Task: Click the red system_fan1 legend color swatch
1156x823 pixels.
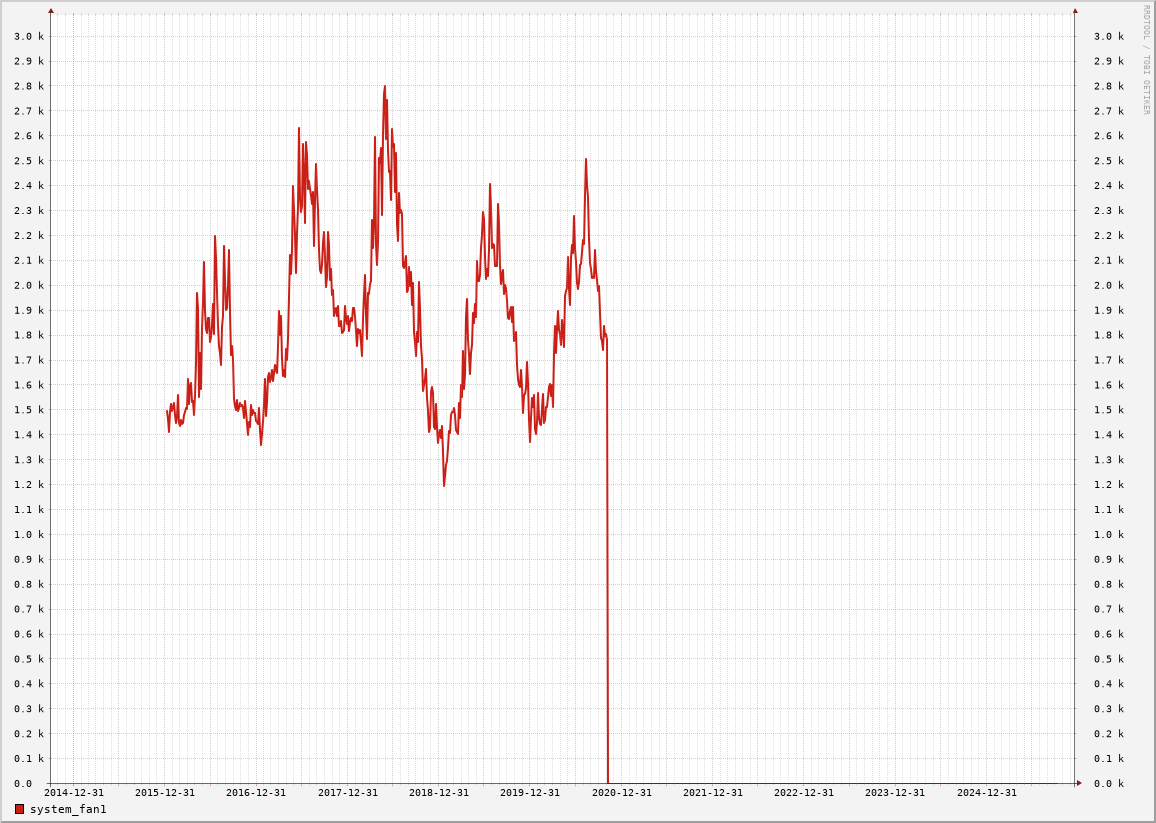Action: pyautogui.click(x=19, y=809)
